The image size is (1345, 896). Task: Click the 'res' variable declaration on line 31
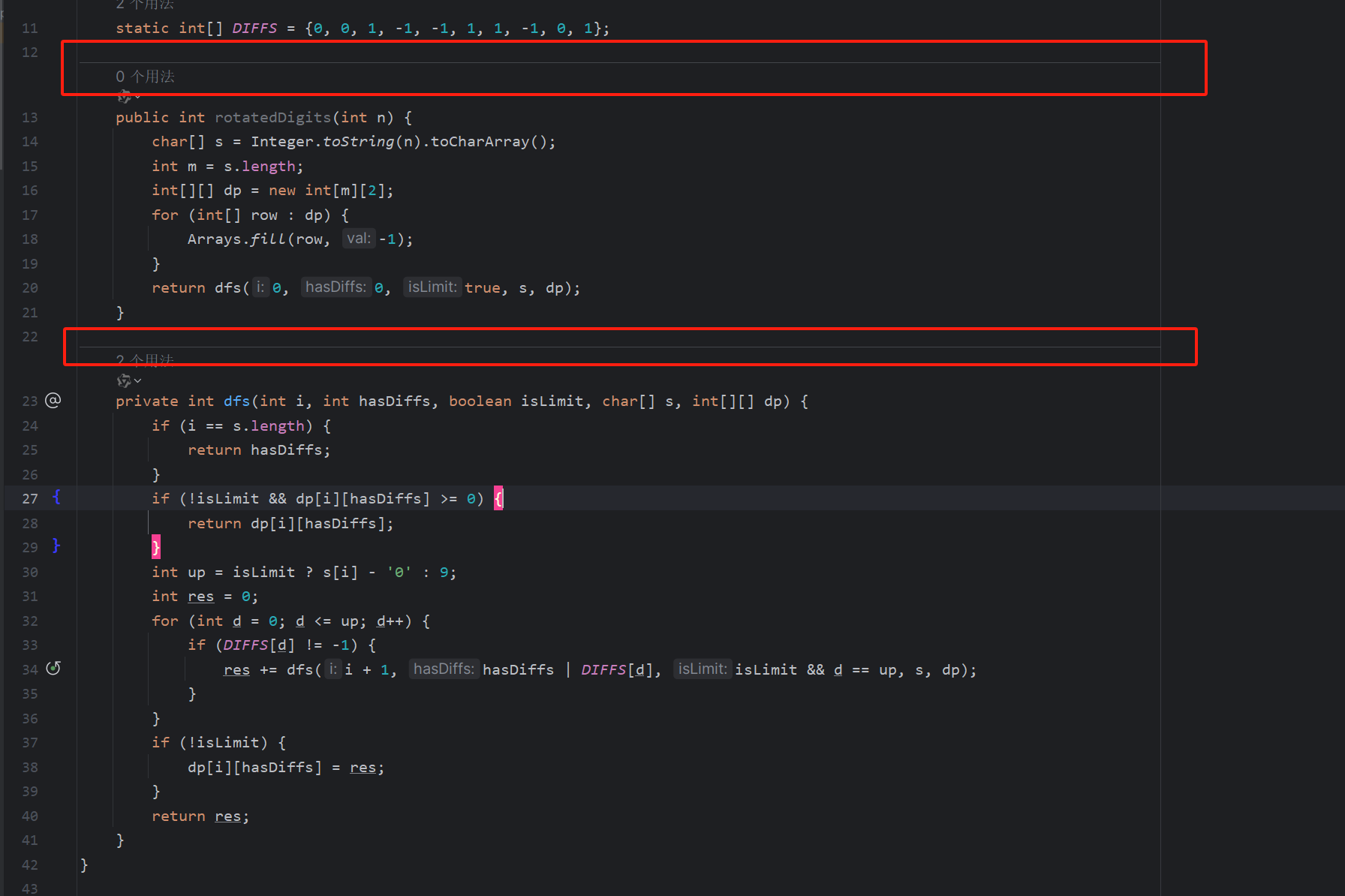(200, 597)
